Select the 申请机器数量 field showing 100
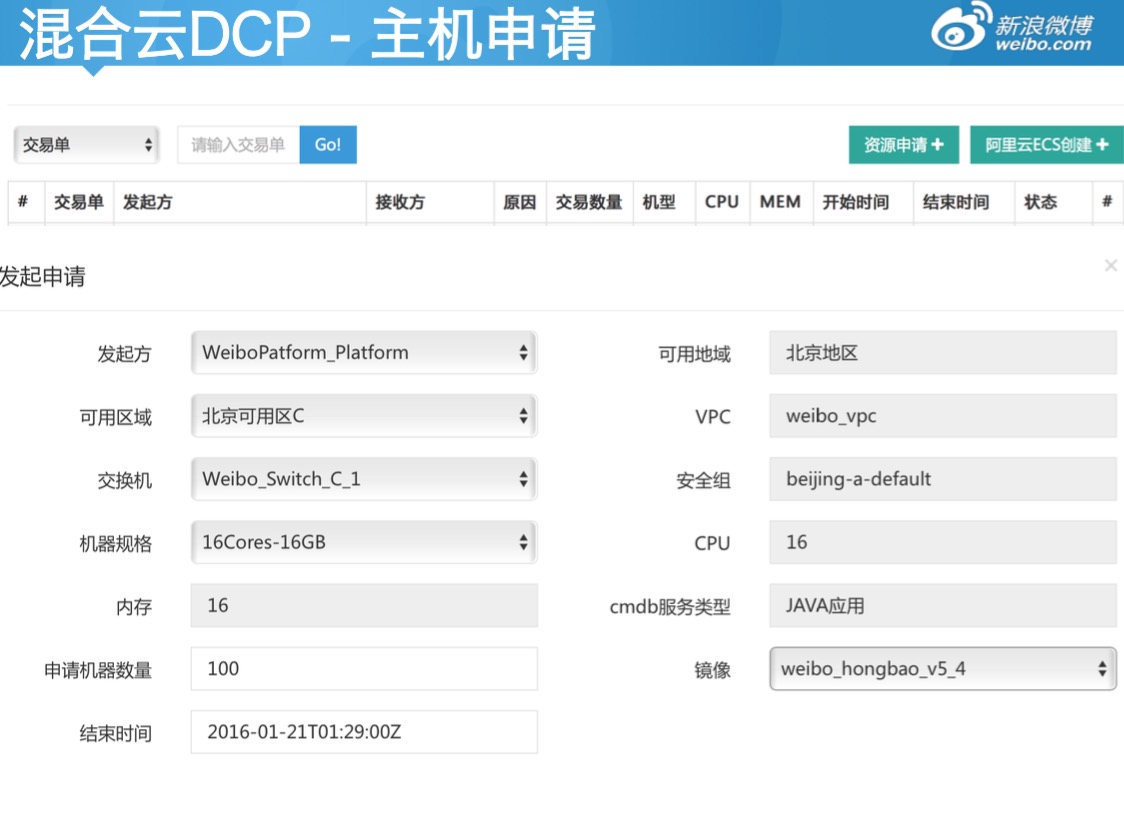 364,668
